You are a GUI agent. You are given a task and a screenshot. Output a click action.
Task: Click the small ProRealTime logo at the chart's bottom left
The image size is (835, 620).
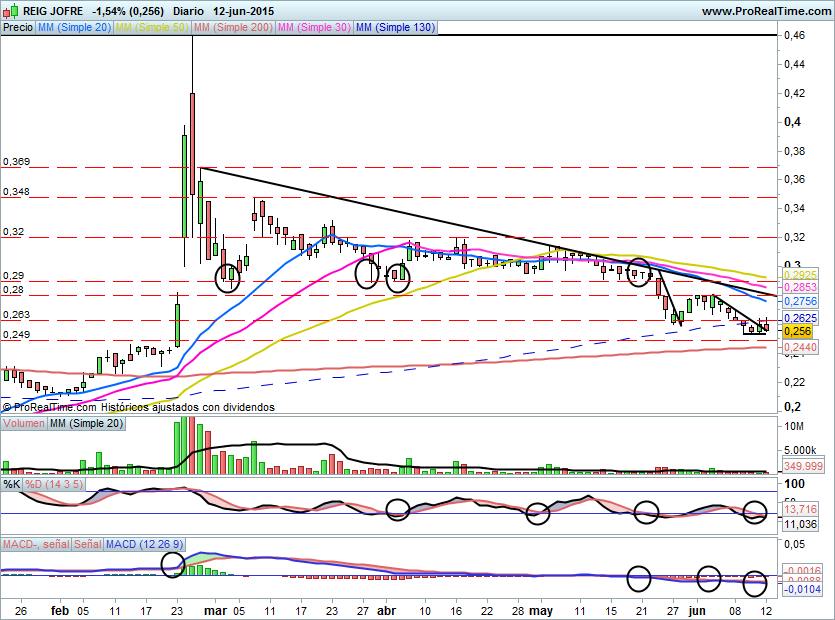(x=7, y=406)
